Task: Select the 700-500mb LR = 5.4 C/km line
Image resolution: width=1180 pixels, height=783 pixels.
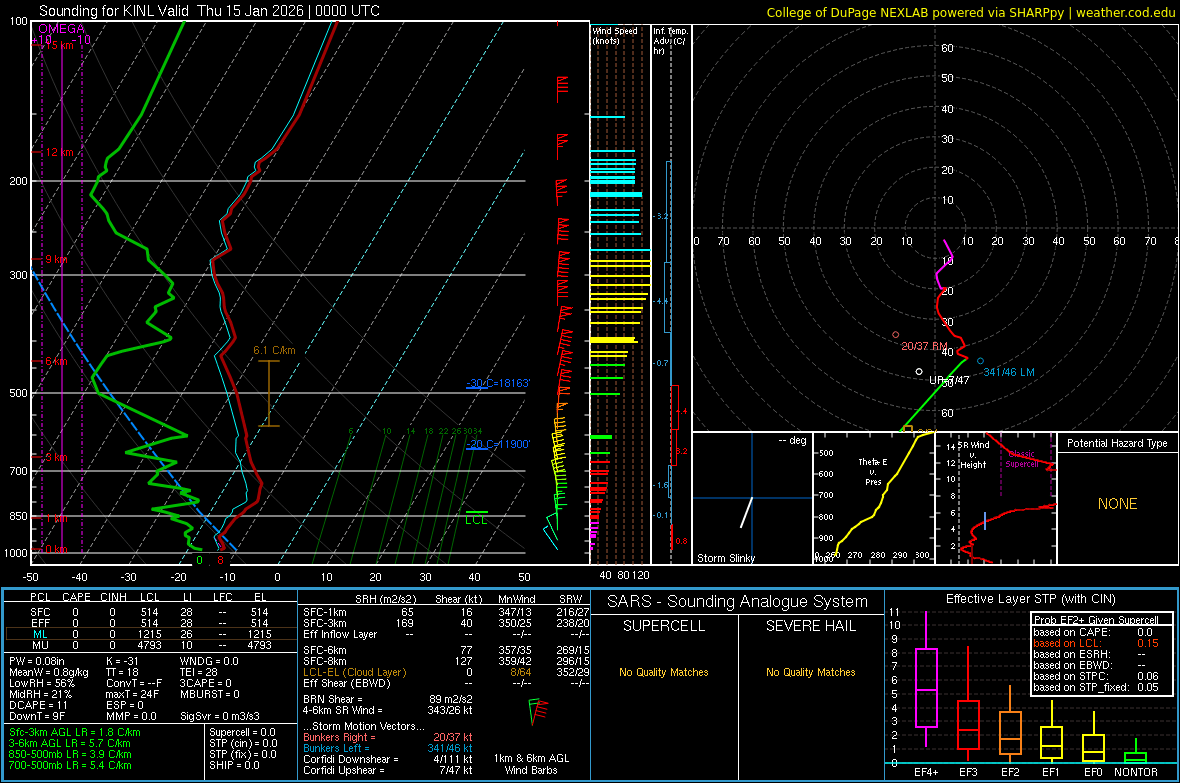Action: [x=70, y=765]
